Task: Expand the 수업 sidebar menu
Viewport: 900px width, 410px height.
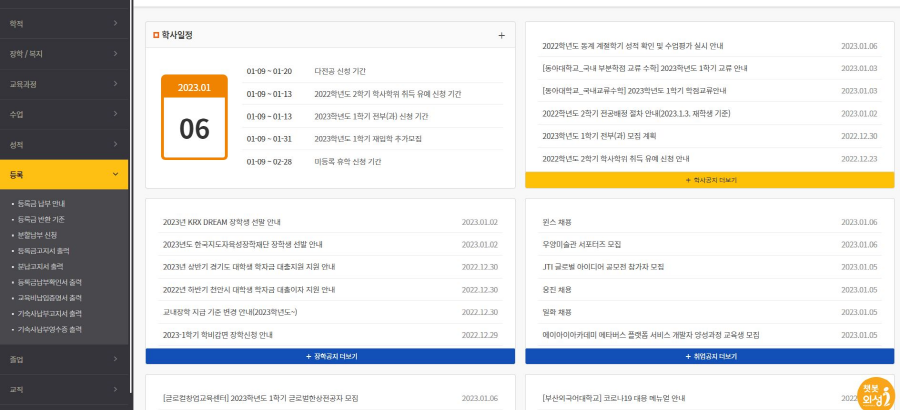Action: tap(64, 114)
